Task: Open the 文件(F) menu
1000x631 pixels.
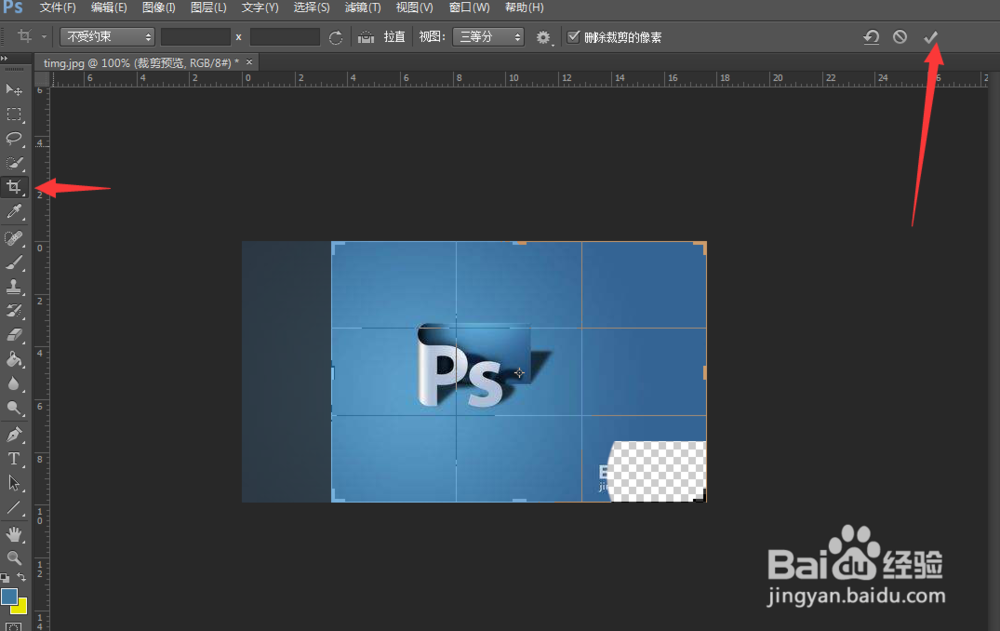Action: (x=57, y=8)
